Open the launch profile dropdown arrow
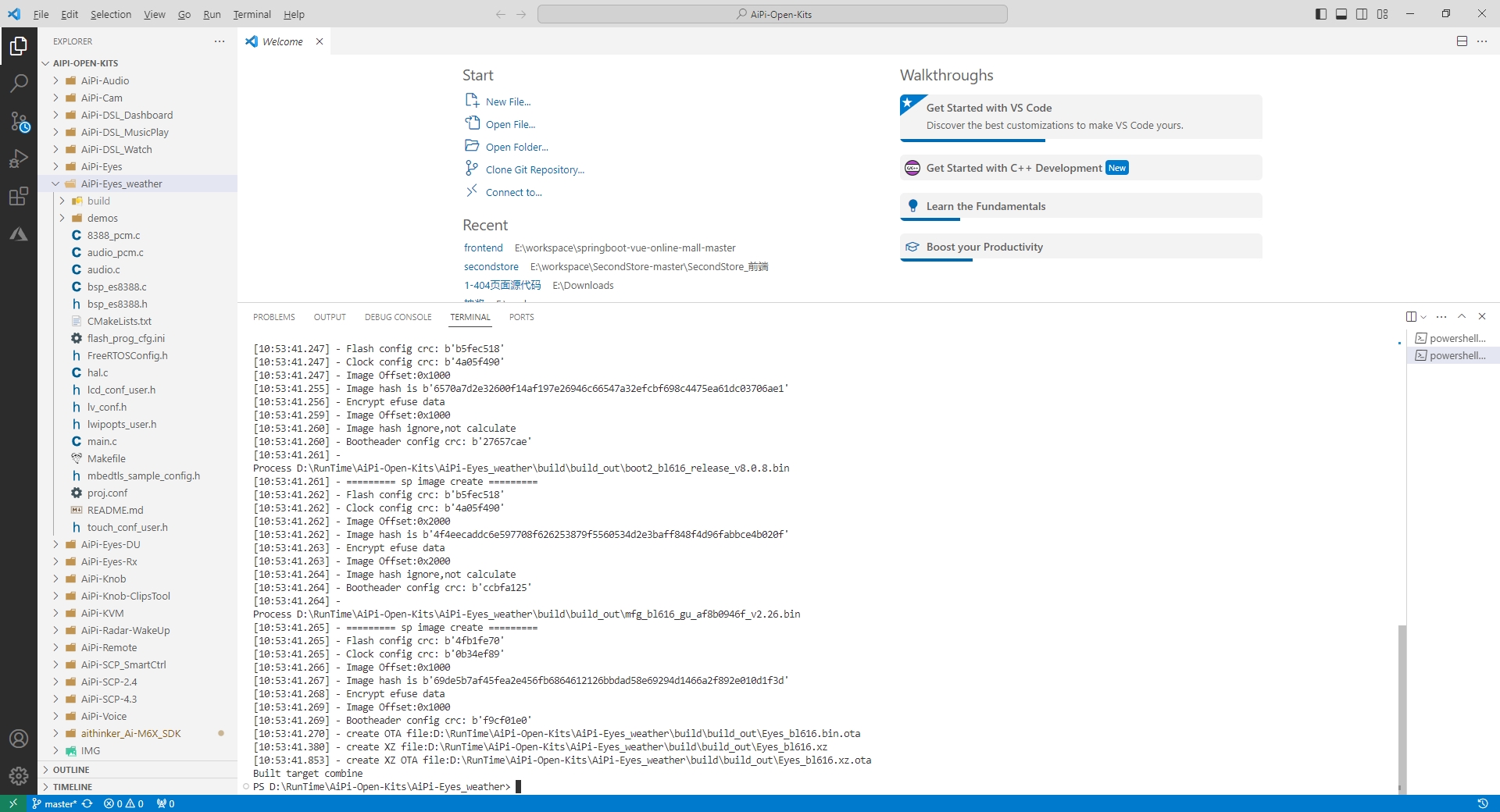 pos(1423,316)
